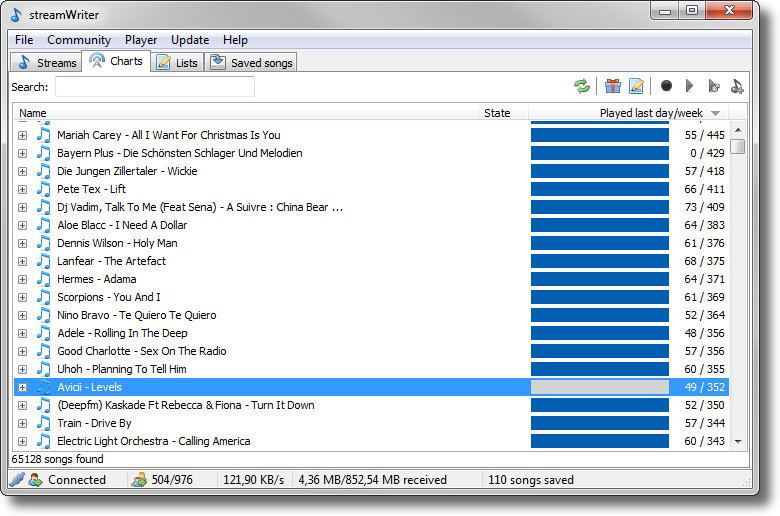The height and width of the screenshot is (516, 780).
Task: Sort by the Name column header
Action: 246,113
